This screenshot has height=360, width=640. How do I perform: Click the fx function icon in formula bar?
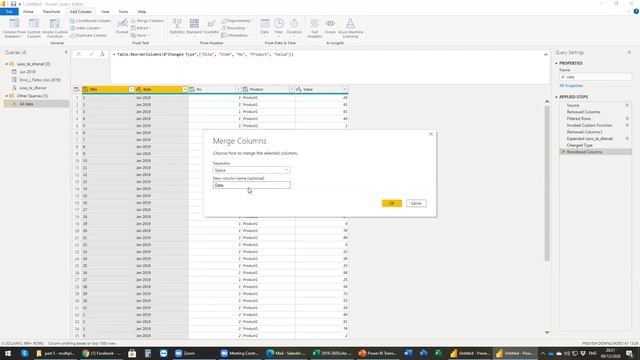click(x=102, y=54)
